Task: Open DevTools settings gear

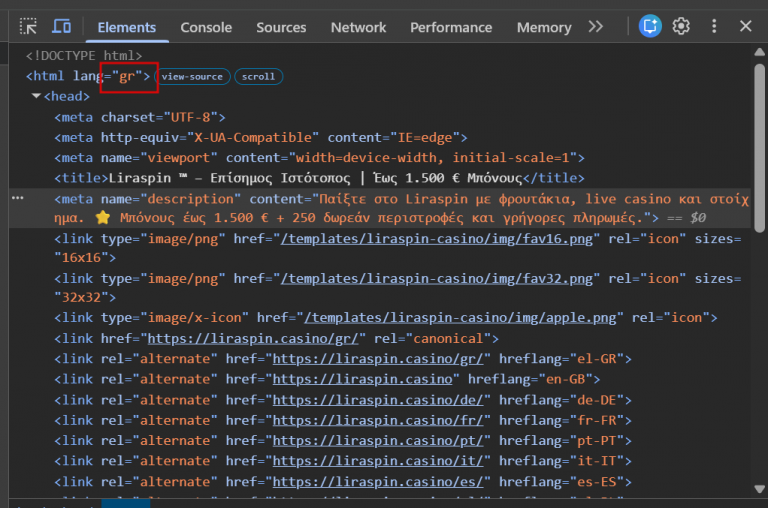Action: [681, 26]
